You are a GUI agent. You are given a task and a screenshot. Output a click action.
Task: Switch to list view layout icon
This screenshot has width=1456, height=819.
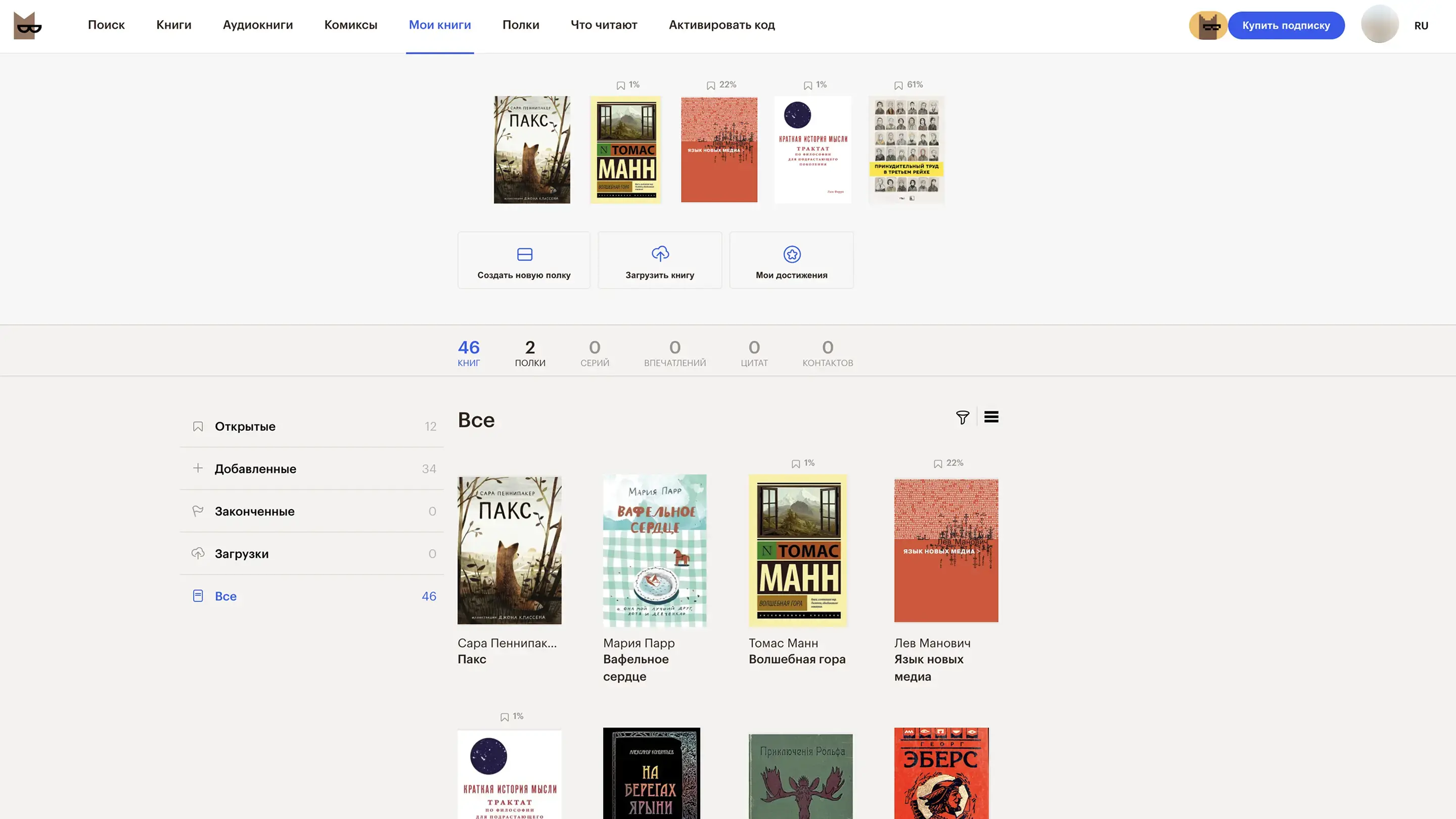pyautogui.click(x=991, y=417)
